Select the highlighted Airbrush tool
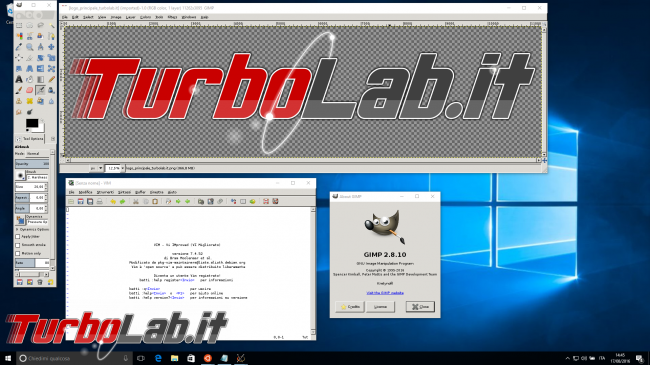The height and width of the screenshot is (365, 650). [x=41, y=90]
